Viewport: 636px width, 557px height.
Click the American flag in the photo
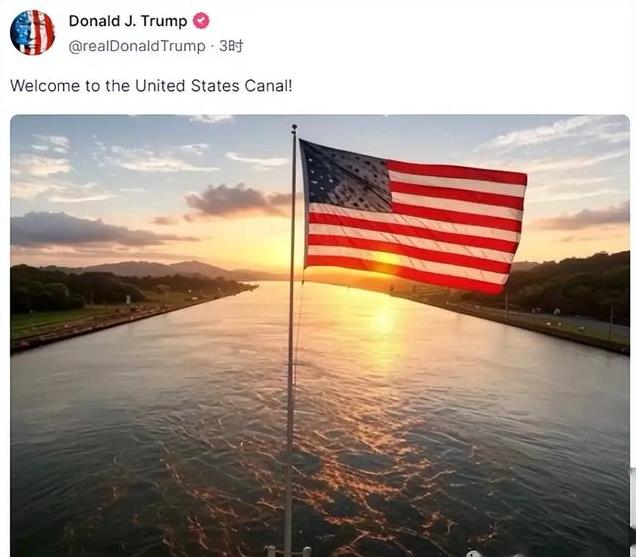[413, 217]
